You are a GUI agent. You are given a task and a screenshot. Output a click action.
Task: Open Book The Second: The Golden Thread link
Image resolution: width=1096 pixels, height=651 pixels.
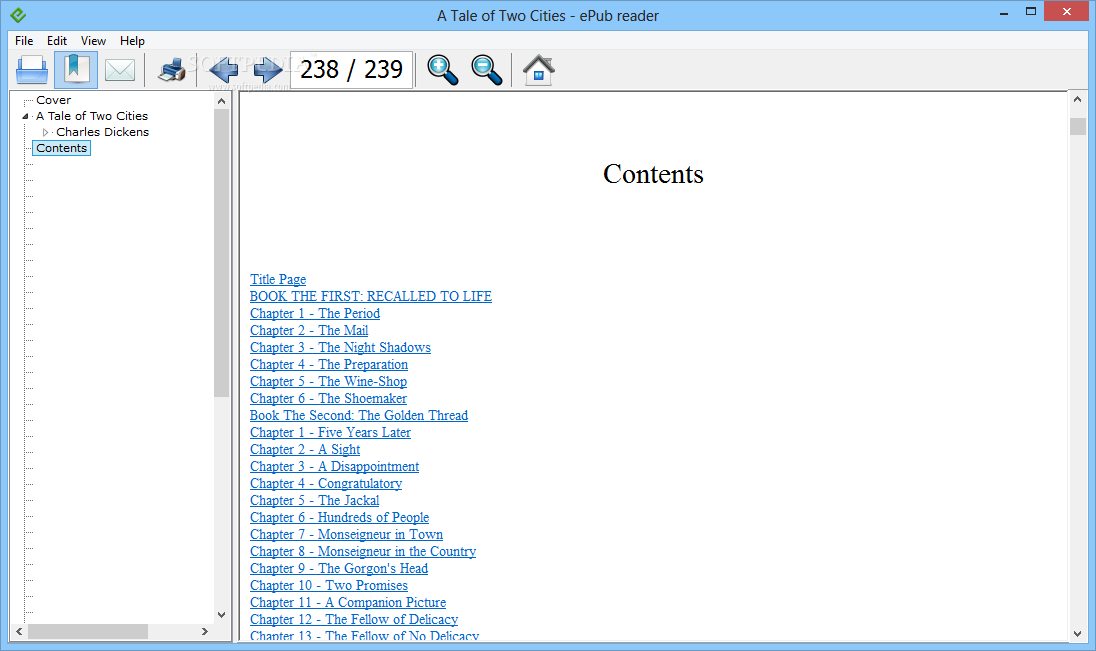(x=359, y=415)
